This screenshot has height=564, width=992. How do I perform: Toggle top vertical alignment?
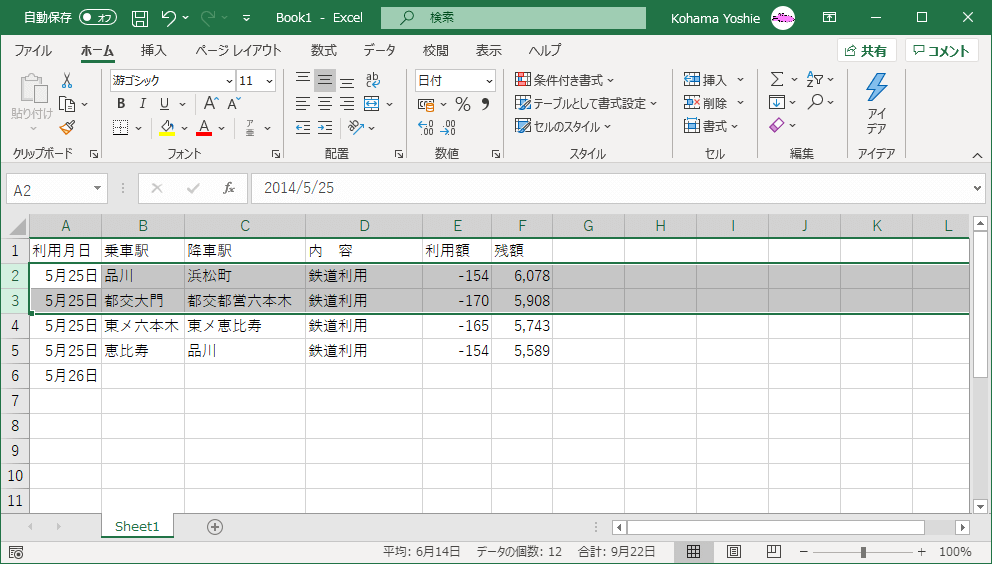(304, 80)
